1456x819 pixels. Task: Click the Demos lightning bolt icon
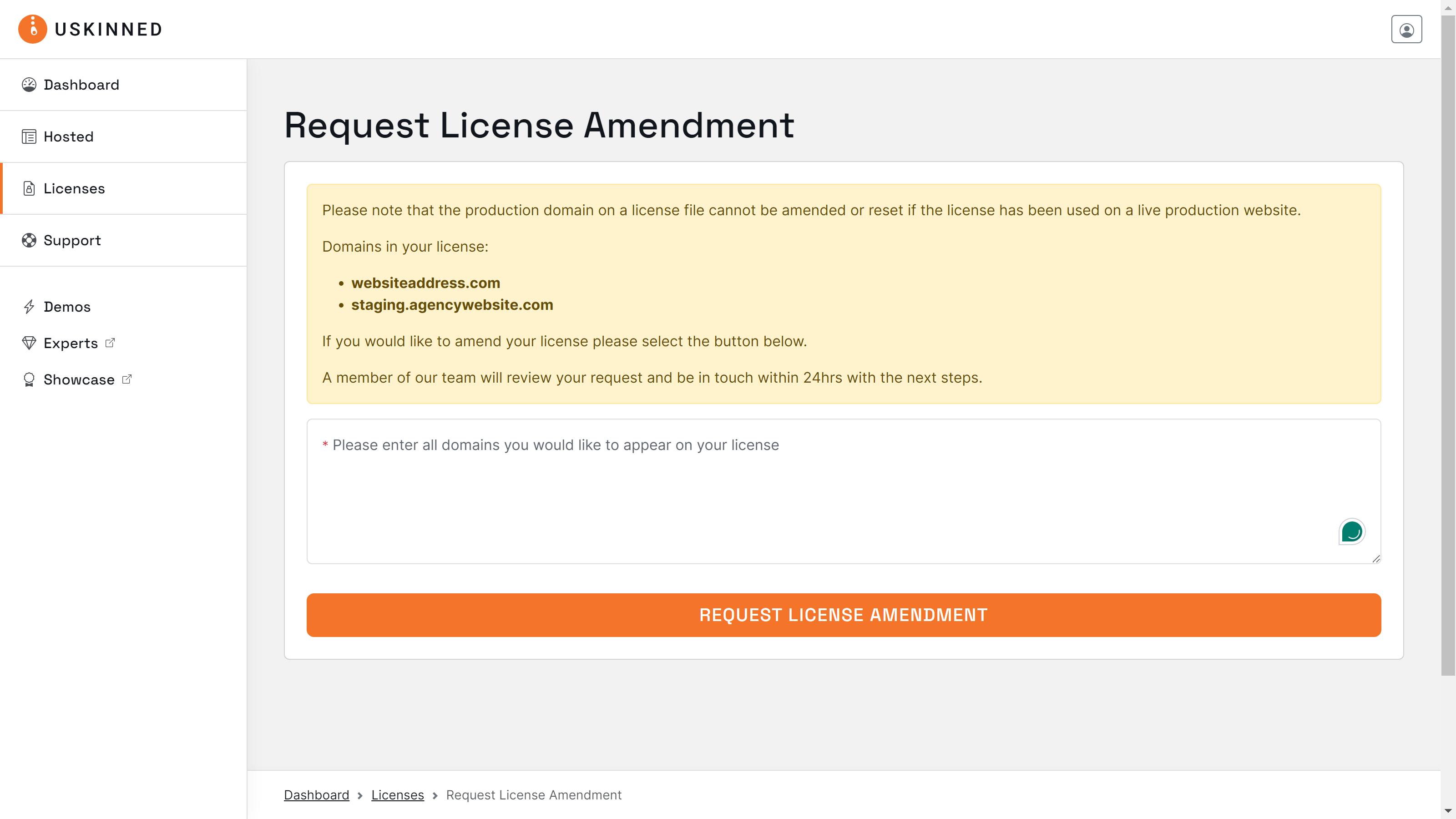pyautogui.click(x=30, y=306)
